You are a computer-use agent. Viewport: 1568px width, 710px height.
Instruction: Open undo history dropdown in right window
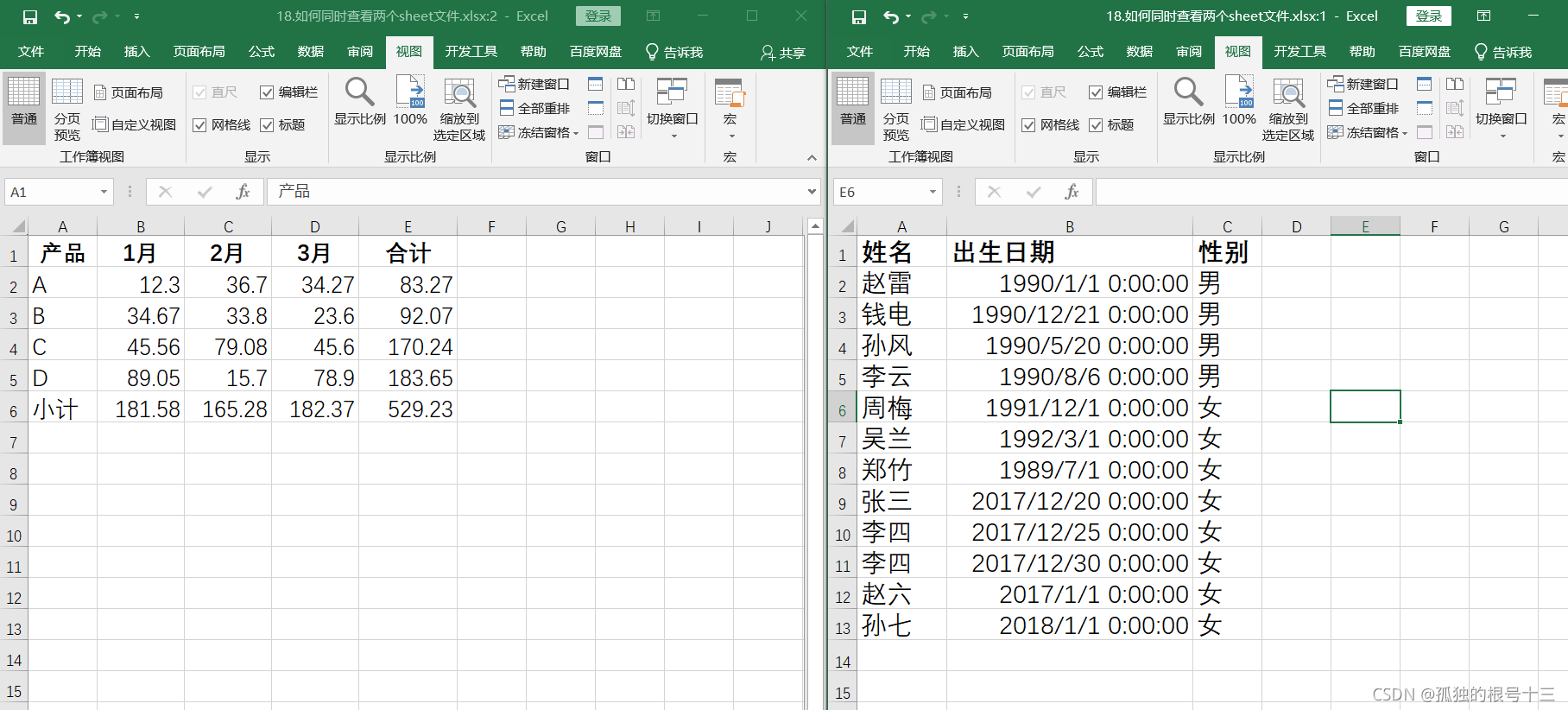(x=908, y=16)
